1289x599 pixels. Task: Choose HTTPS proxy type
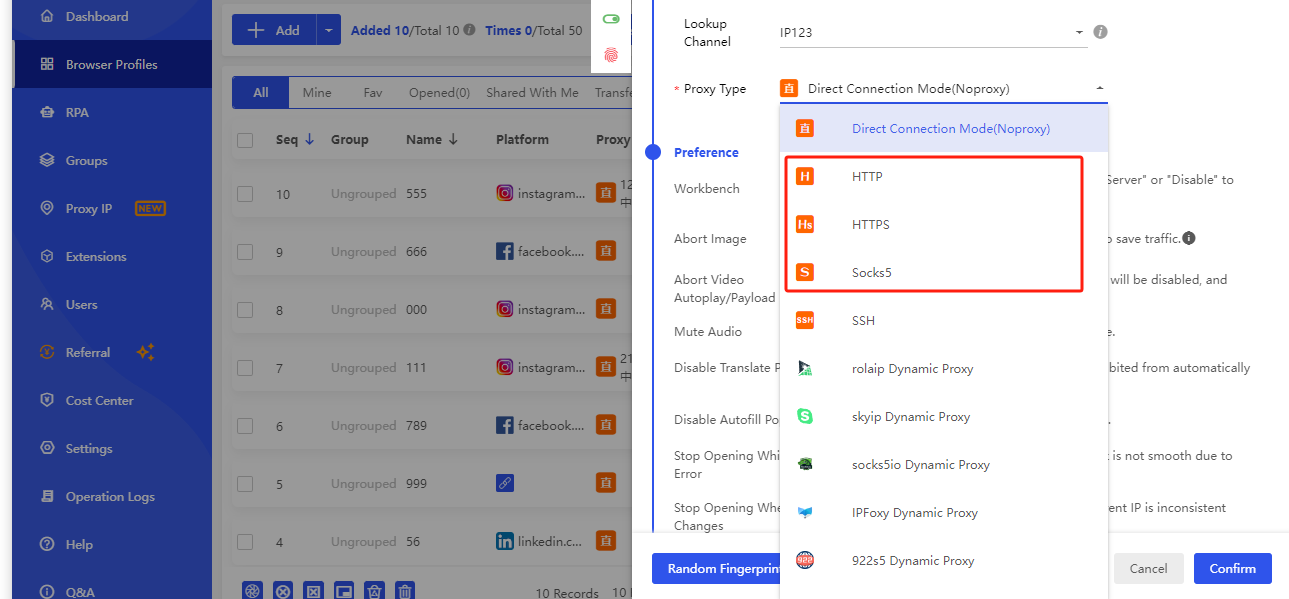[x=945, y=225]
